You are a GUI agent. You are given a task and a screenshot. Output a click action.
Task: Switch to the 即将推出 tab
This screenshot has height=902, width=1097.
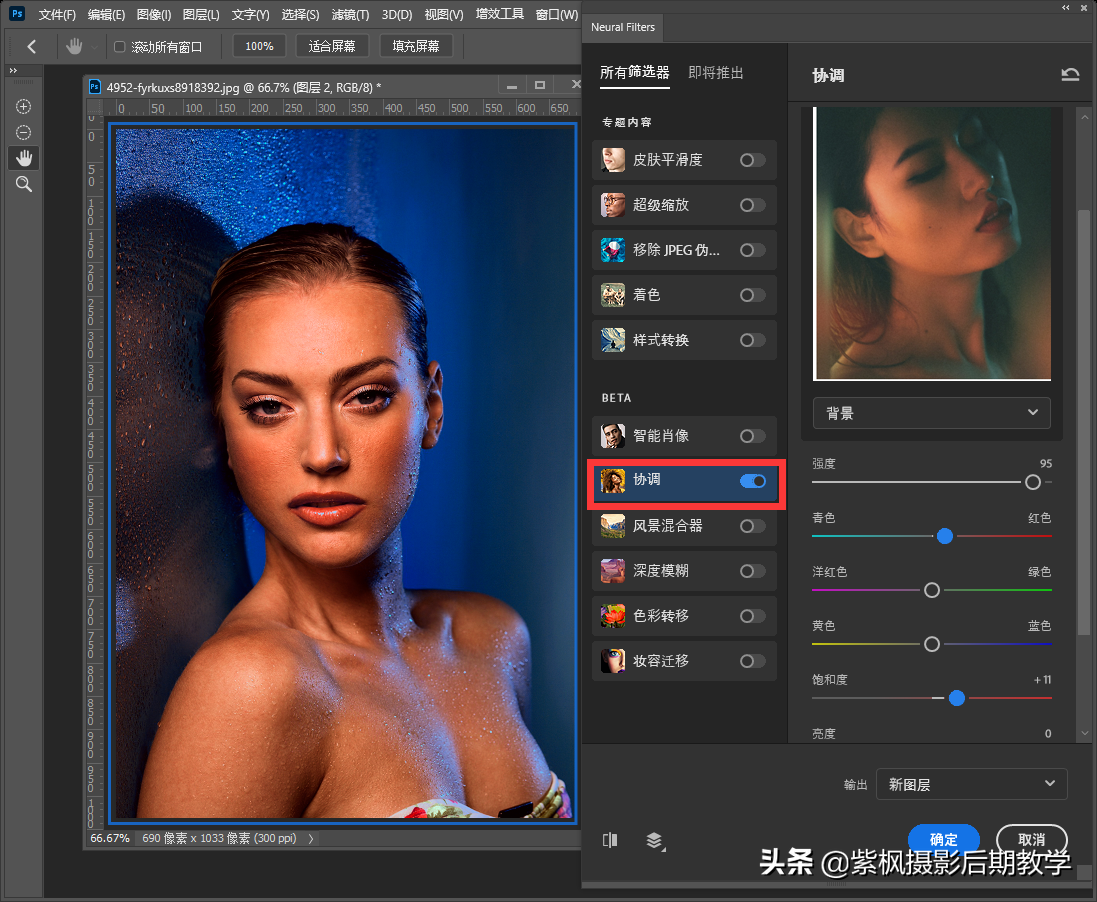716,73
